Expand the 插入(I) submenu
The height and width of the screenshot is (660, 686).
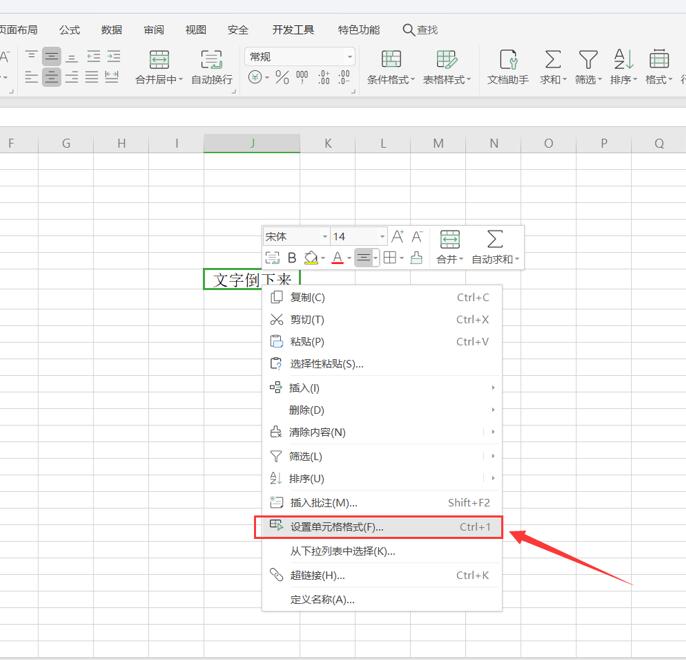coord(382,388)
